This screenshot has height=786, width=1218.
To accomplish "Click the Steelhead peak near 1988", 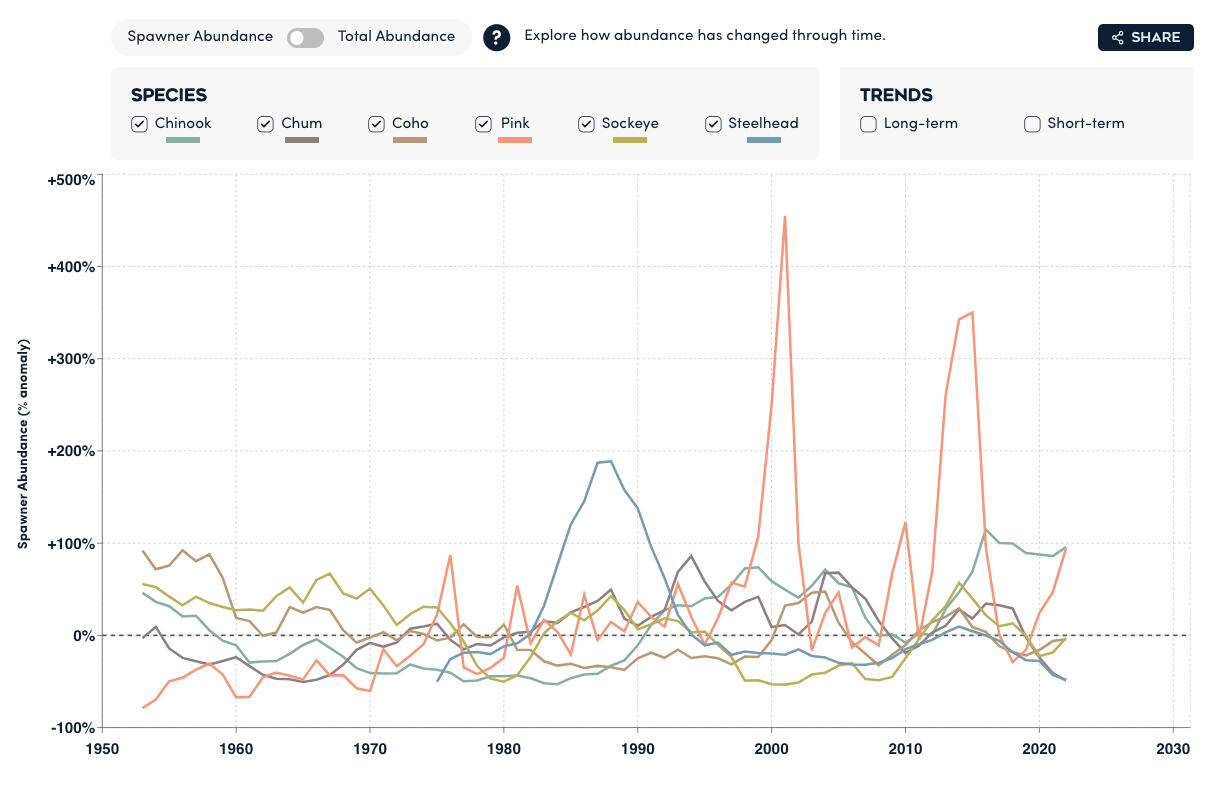I will tap(608, 461).
